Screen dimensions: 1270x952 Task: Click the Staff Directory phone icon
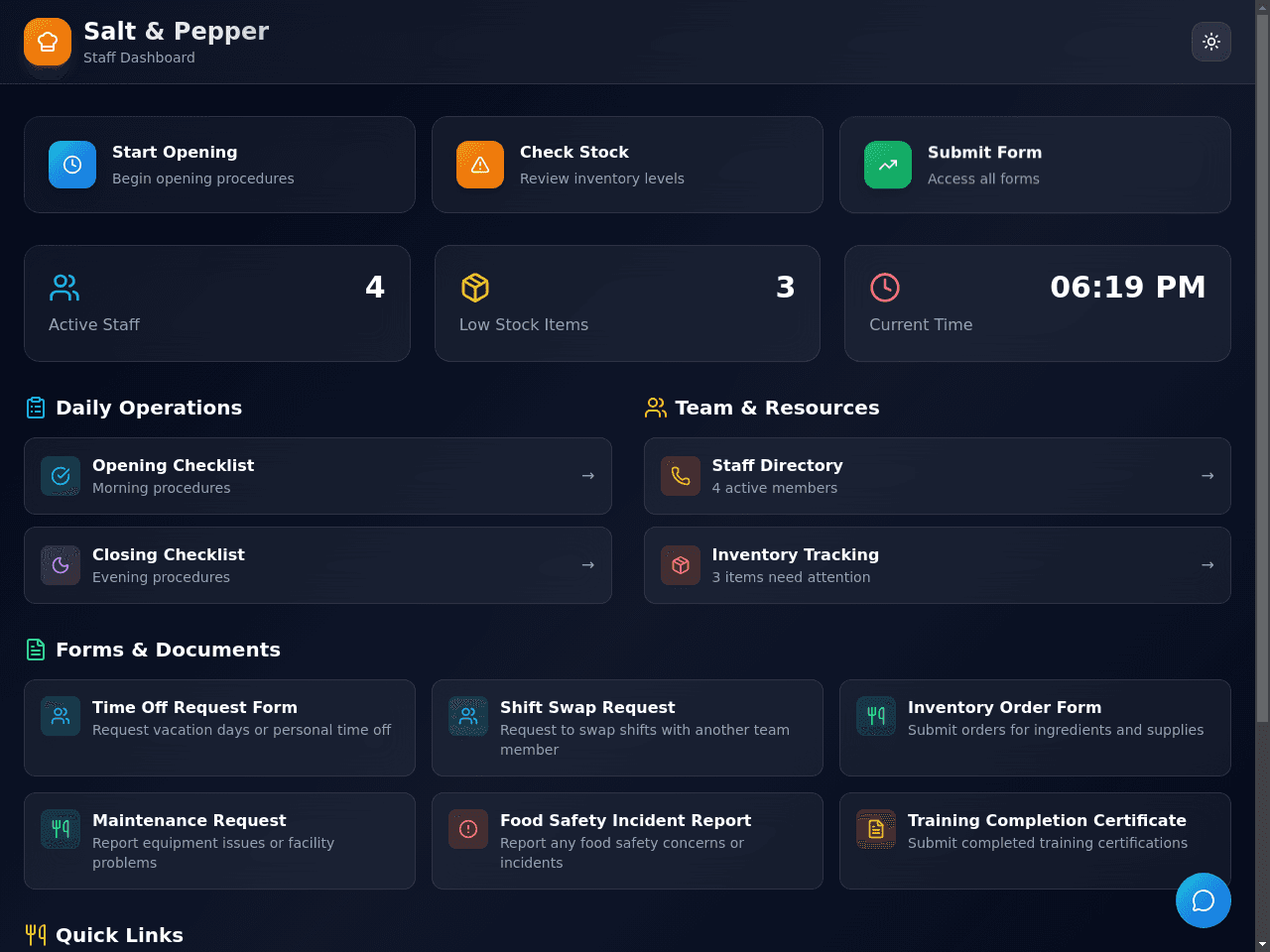[681, 476]
